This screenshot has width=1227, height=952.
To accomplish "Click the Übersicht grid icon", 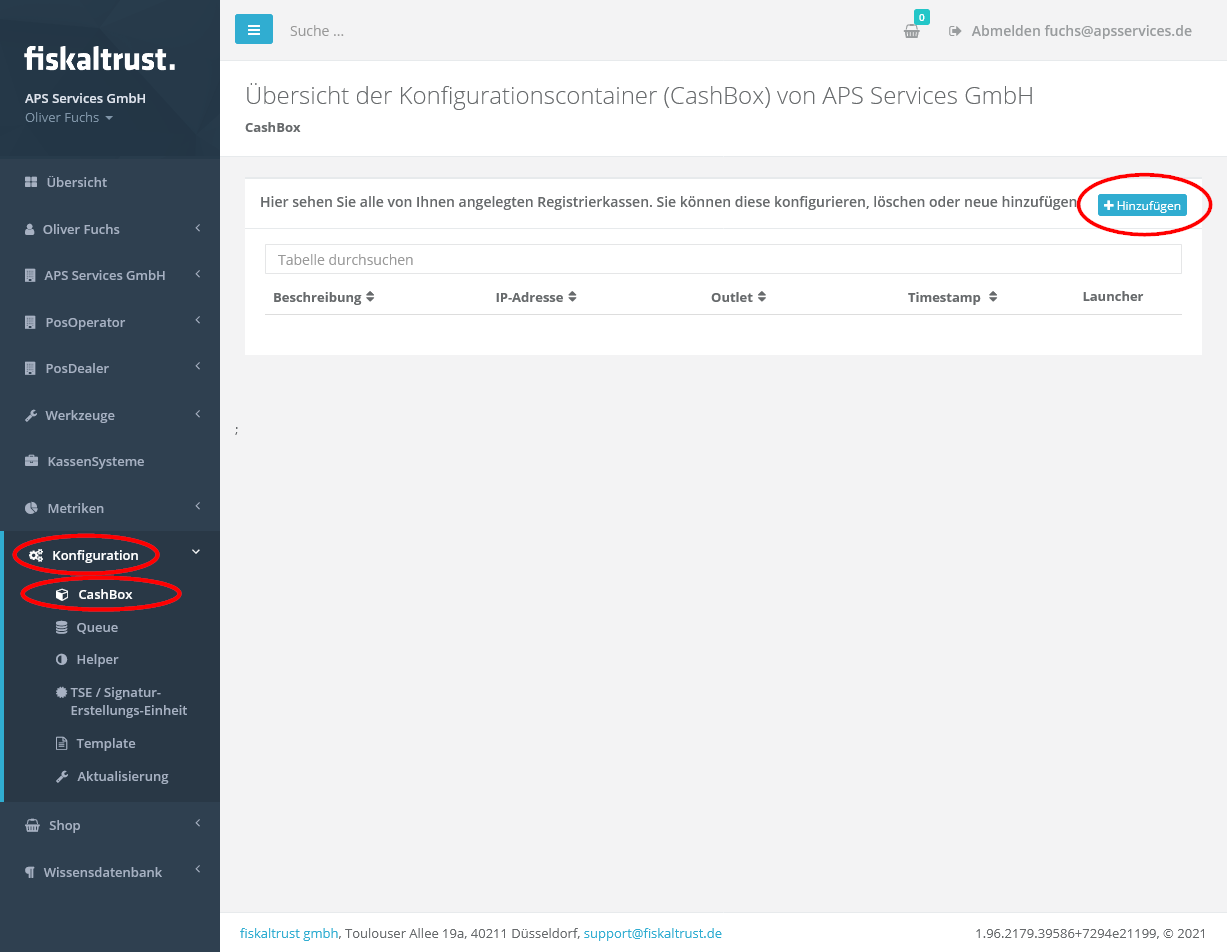I will point(31,183).
